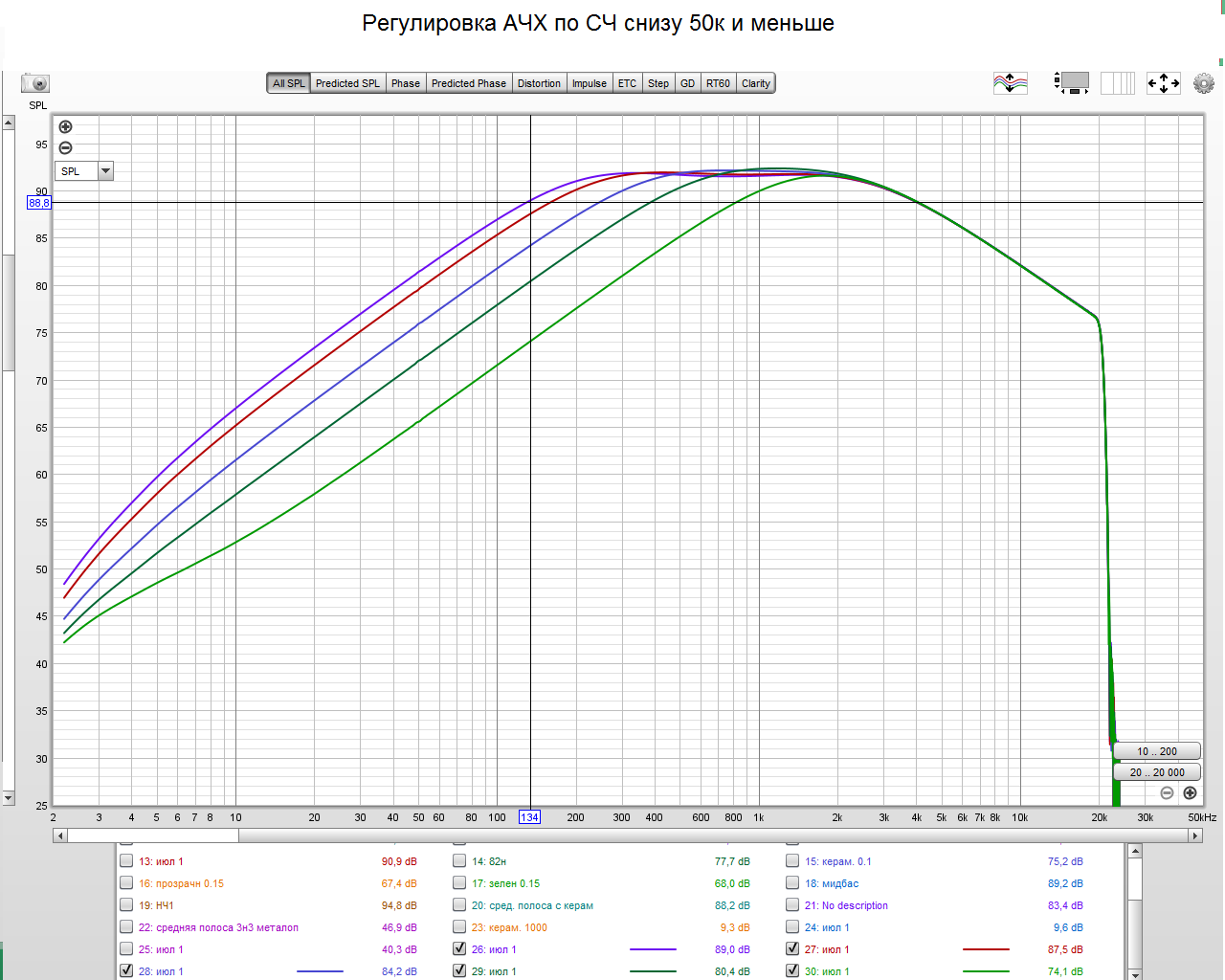Viewport: 1225px width, 980px height.
Task: Uncheck measurement 26: июл 1
Action: click(459, 948)
